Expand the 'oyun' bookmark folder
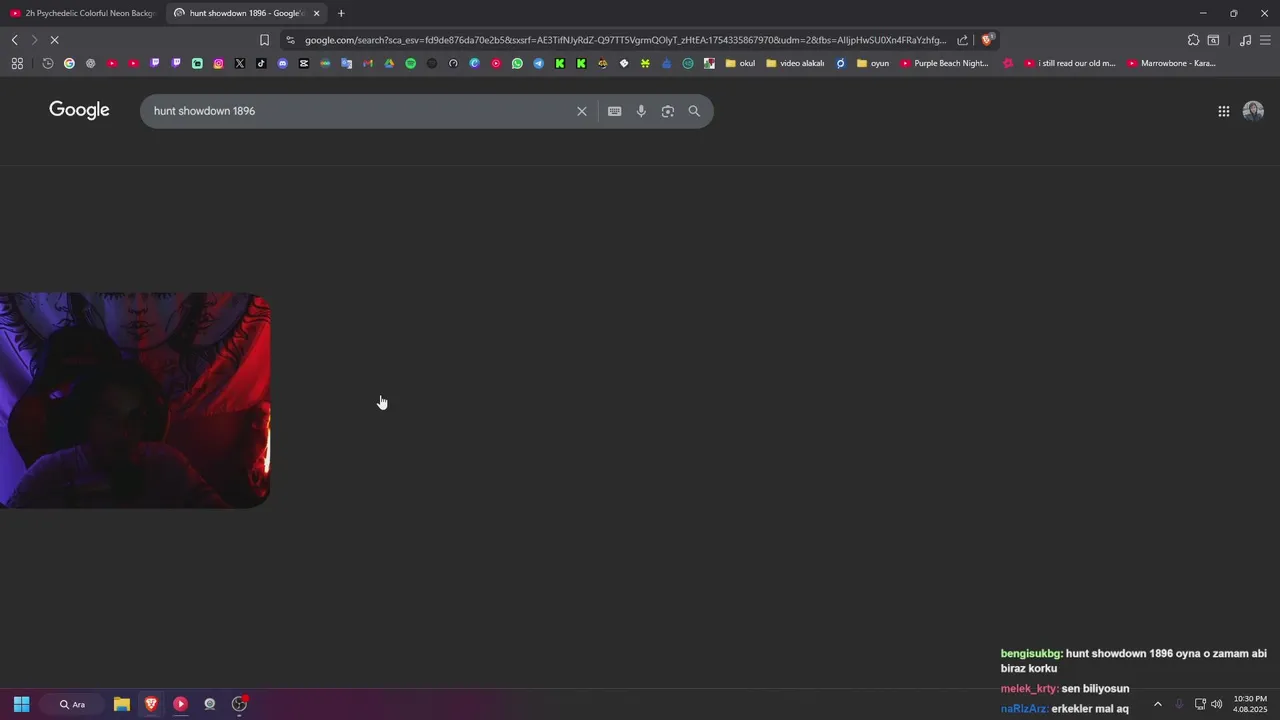 873,63
